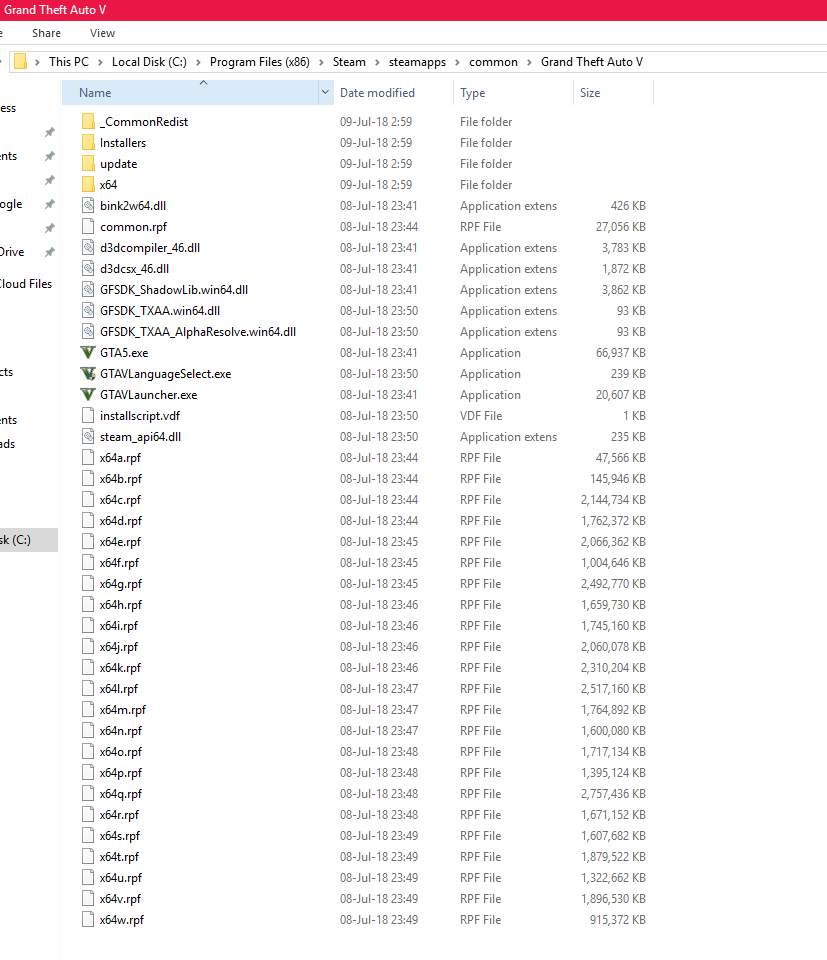The image size is (827, 960).
Task: Open the Name column filter dropdown
Action: [325, 92]
